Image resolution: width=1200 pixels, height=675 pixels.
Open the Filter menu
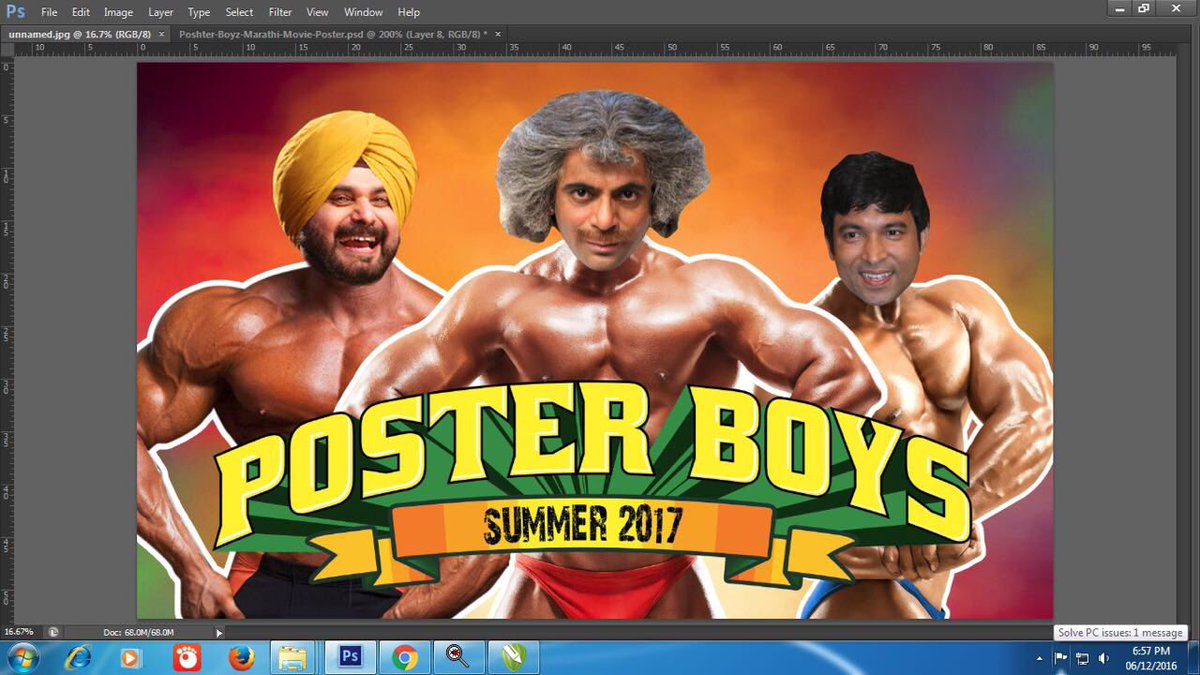pos(279,12)
